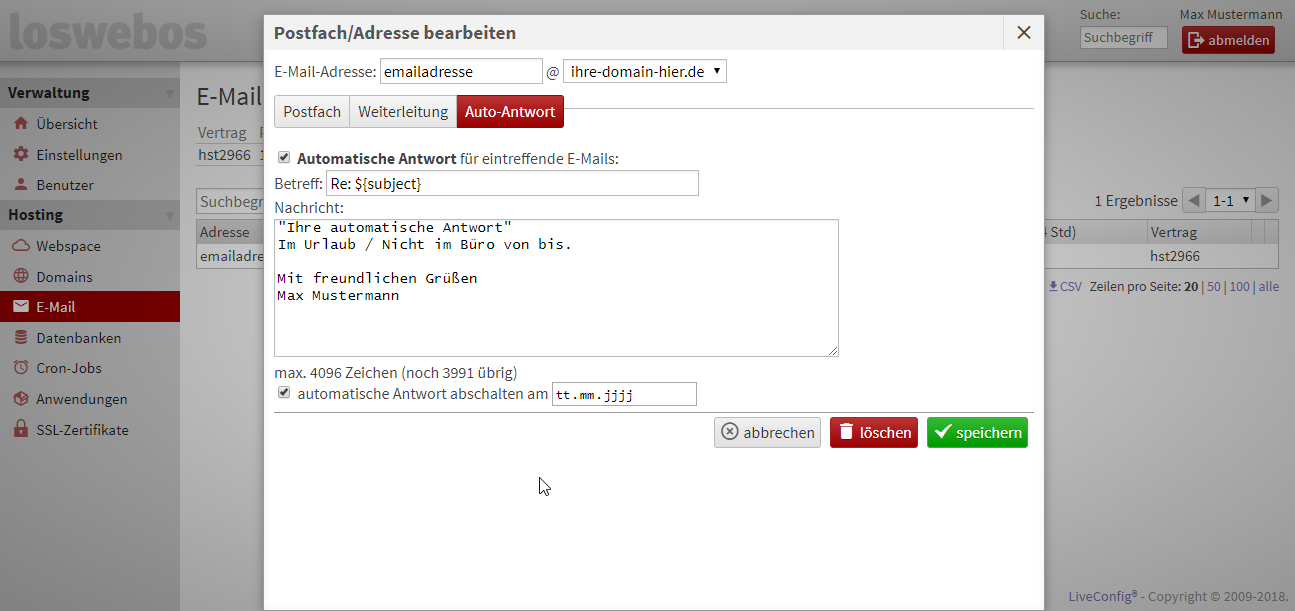Screen dimensions: 1295x611
Task: Disable the Automatische Antwort checkbox
Action: coord(284,158)
